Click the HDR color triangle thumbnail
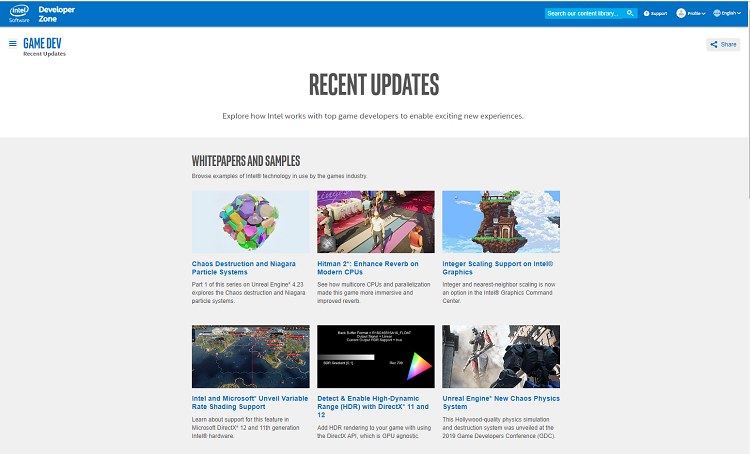Image resolution: width=750 pixels, height=454 pixels. point(376,356)
